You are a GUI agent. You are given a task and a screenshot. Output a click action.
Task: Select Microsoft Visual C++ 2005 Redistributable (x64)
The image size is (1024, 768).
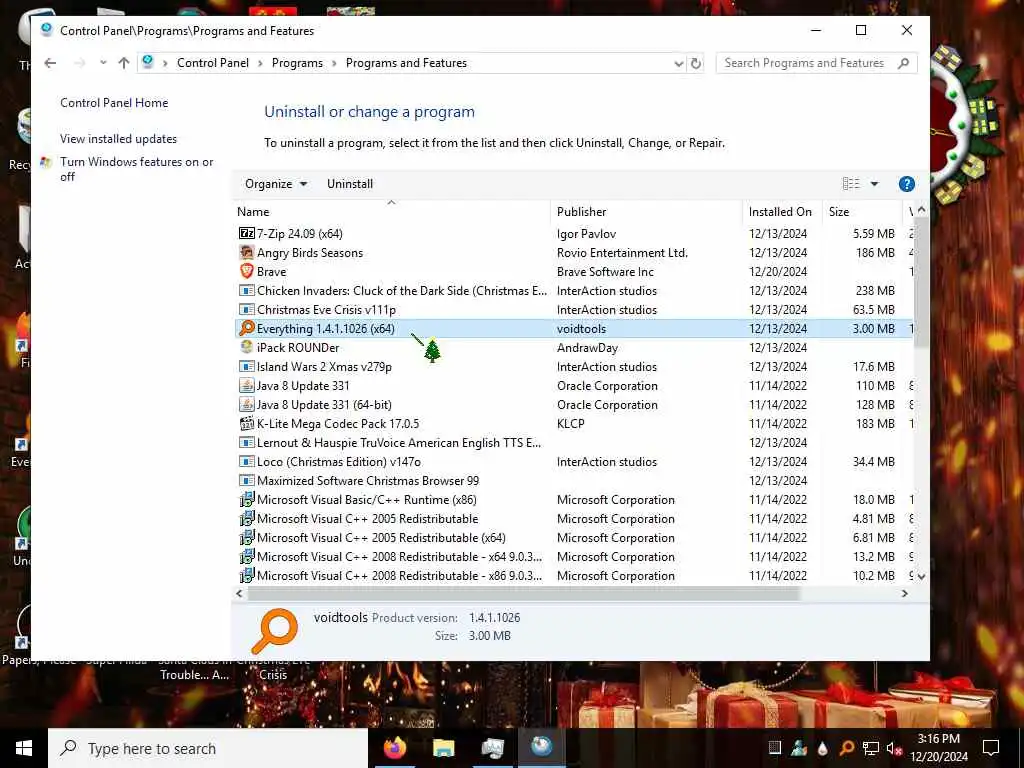pyautogui.click(x=573, y=537)
